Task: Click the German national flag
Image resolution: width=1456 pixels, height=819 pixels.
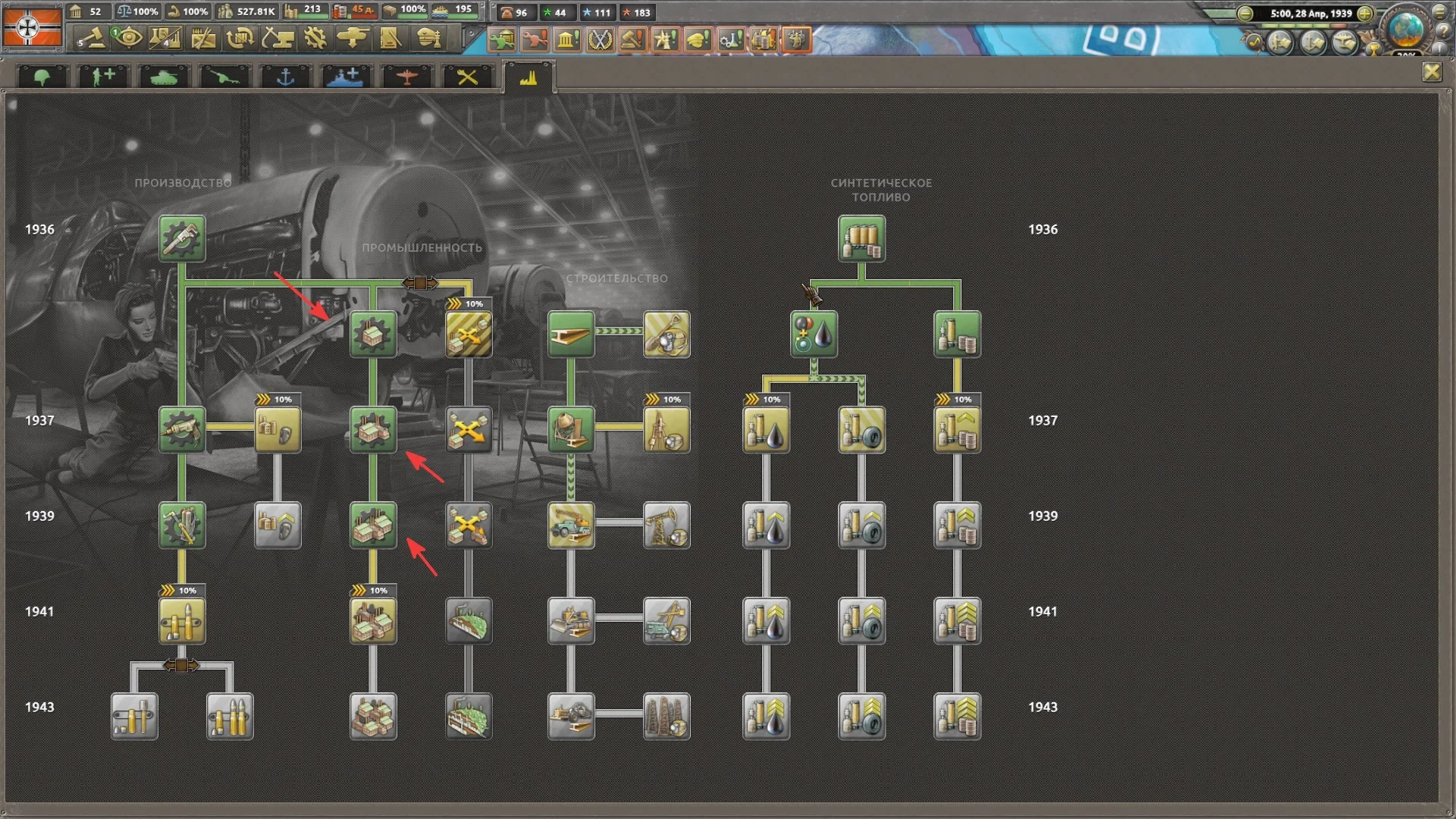Action: pyautogui.click(x=31, y=27)
